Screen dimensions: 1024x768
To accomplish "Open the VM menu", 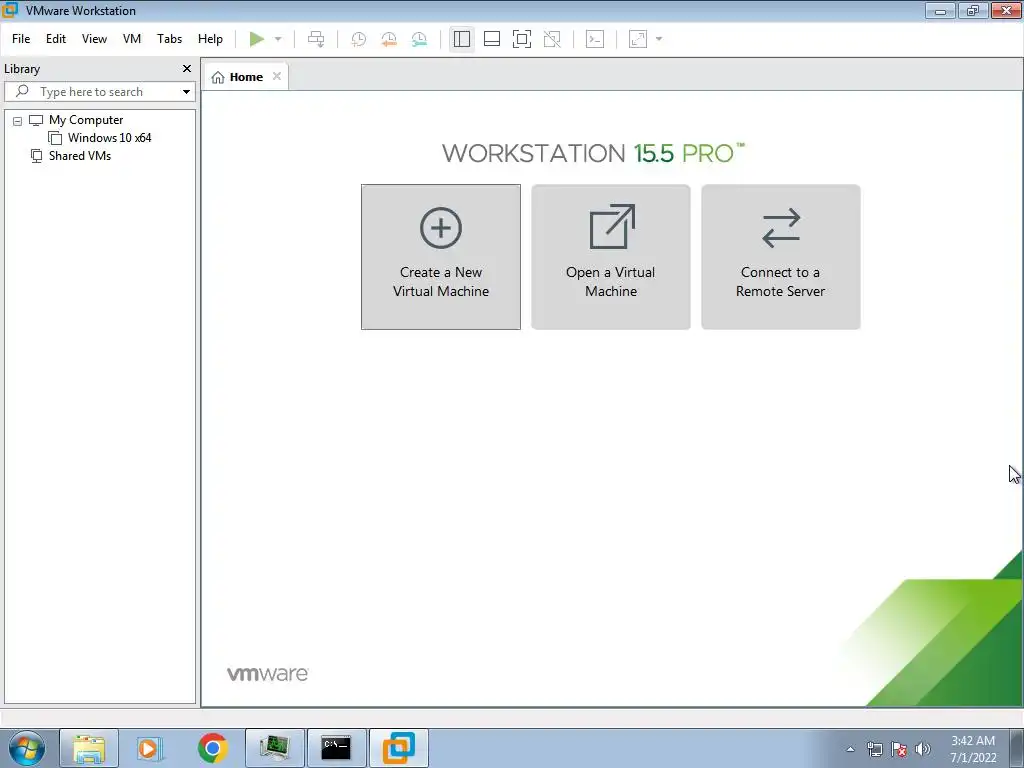I will point(132,39).
